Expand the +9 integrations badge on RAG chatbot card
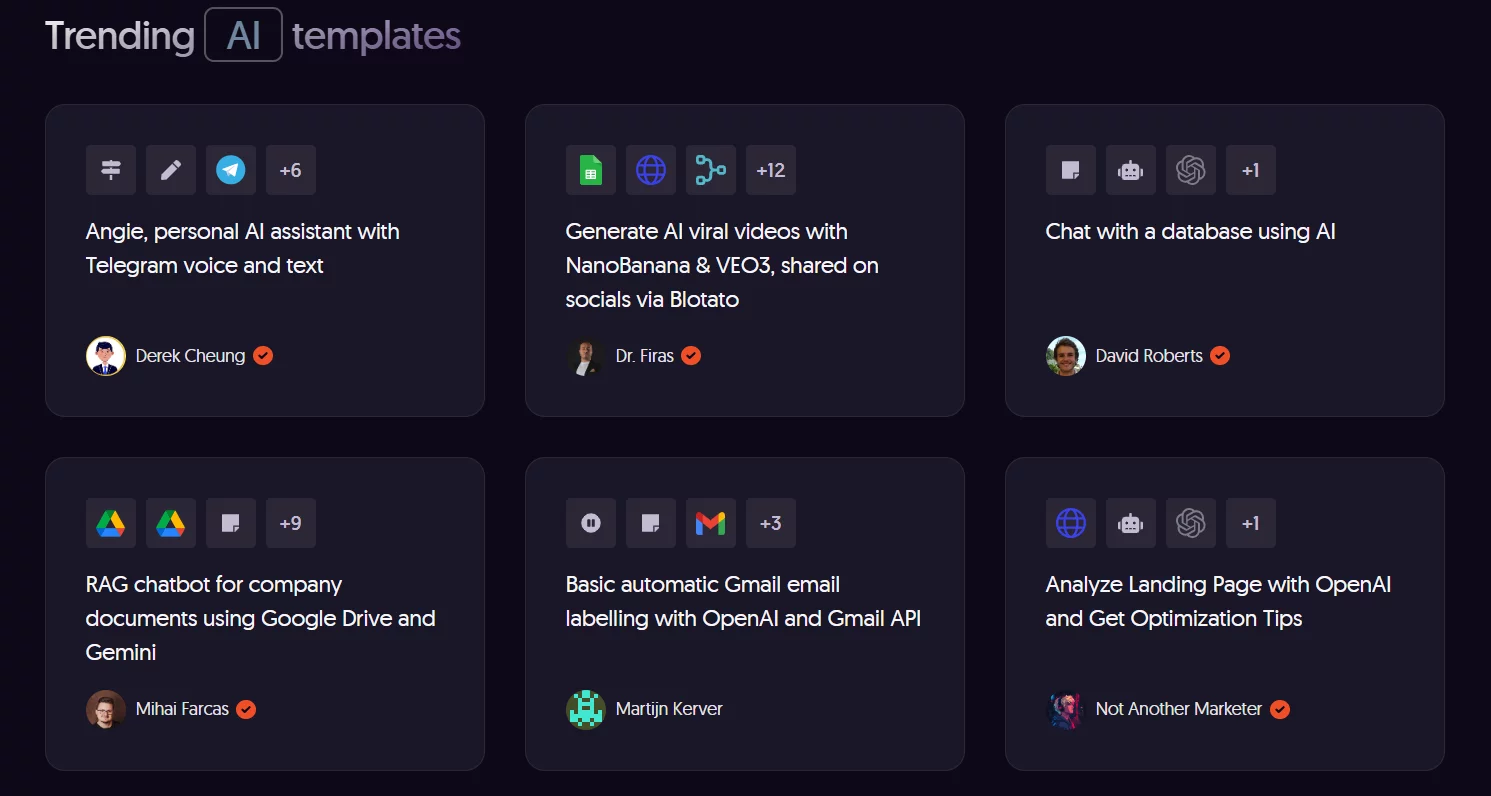 [x=291, y=523]
